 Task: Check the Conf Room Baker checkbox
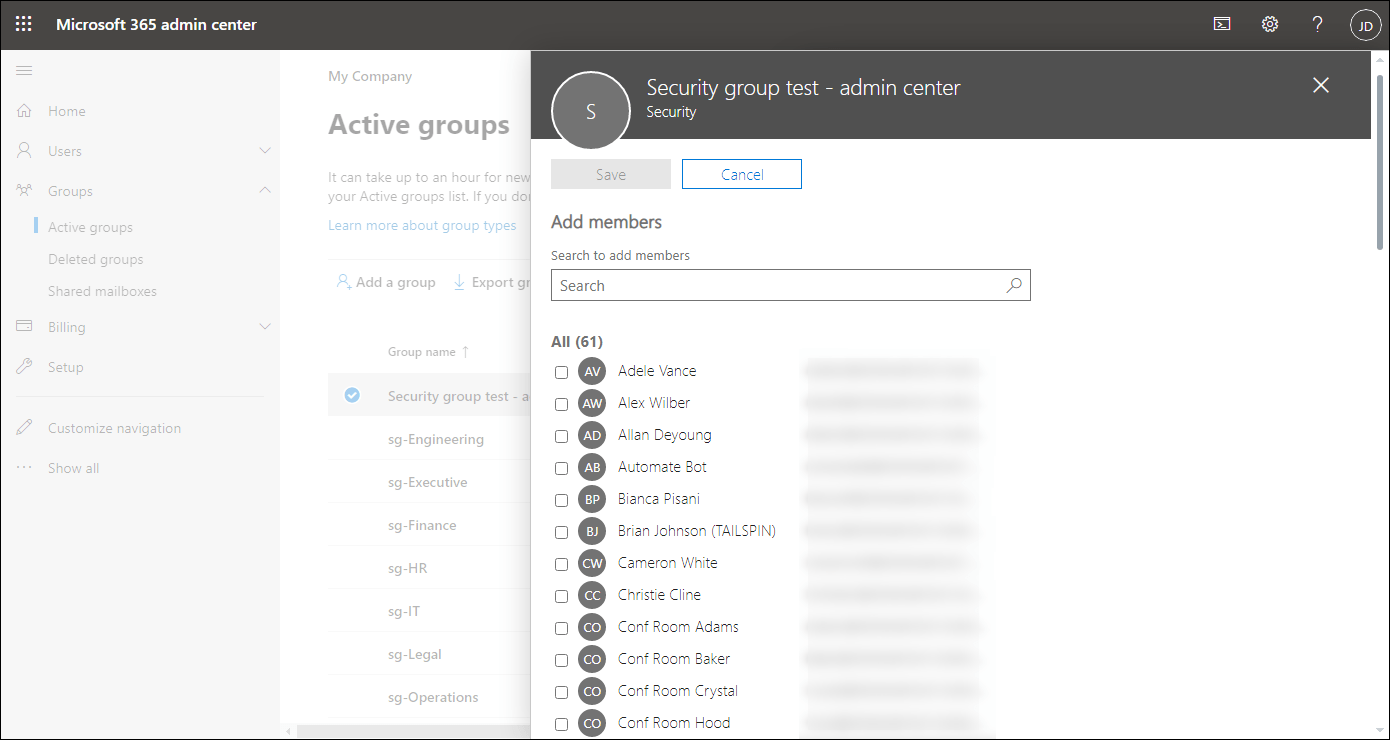[561, 659]
